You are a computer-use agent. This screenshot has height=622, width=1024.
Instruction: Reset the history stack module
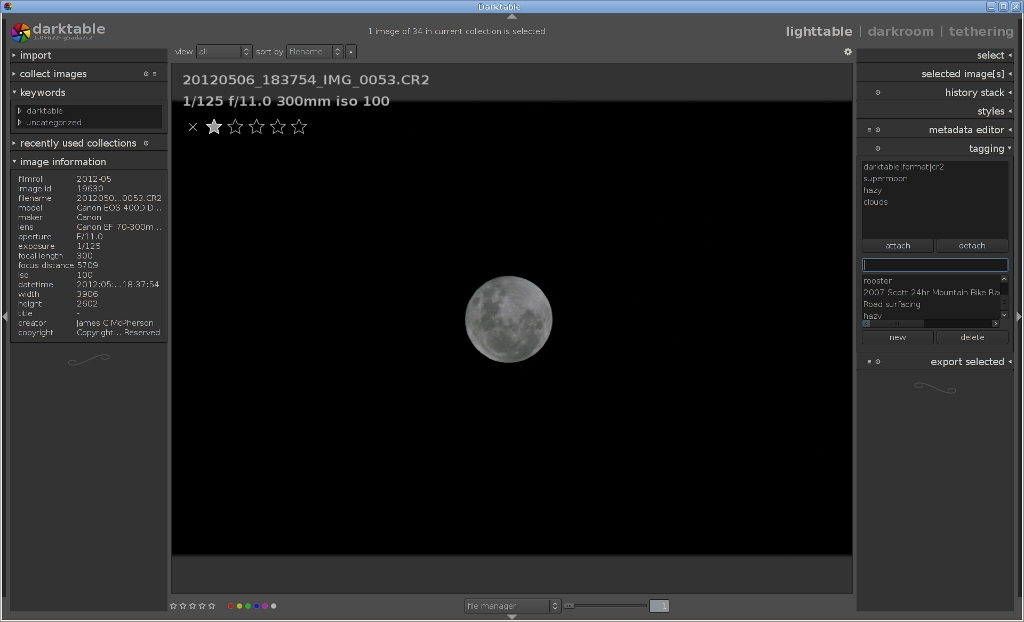click(878, 93)
